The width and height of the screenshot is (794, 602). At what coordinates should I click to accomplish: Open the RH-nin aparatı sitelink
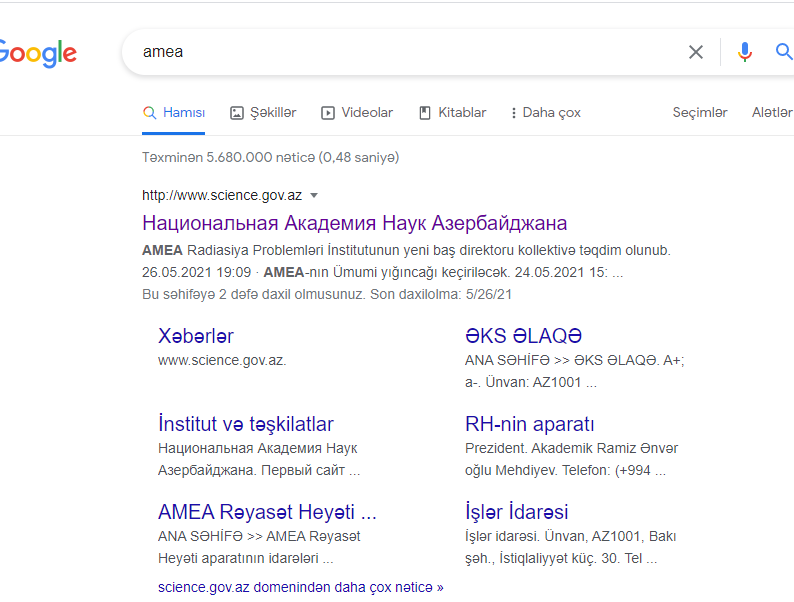tap(530, 424)
